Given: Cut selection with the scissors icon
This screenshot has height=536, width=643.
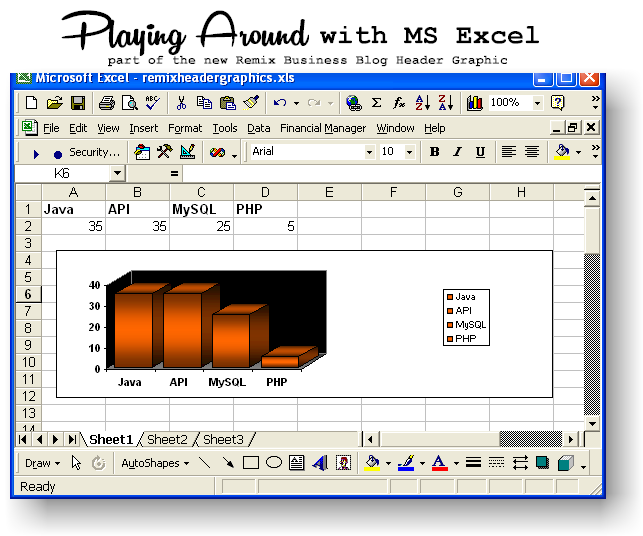Looking at the screenshot, I should coord(181,103).
